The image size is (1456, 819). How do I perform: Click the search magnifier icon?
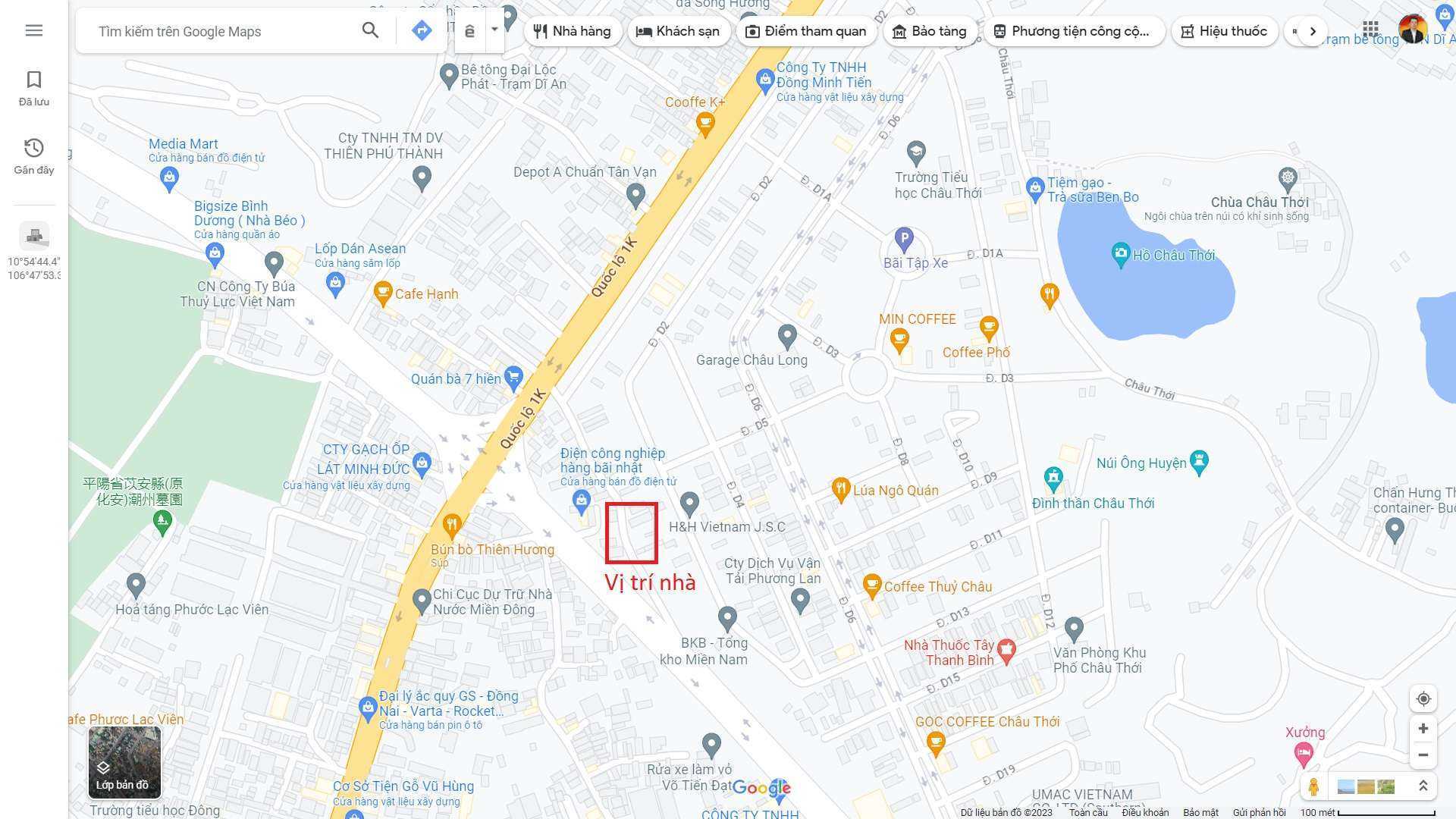pos(370,30)
